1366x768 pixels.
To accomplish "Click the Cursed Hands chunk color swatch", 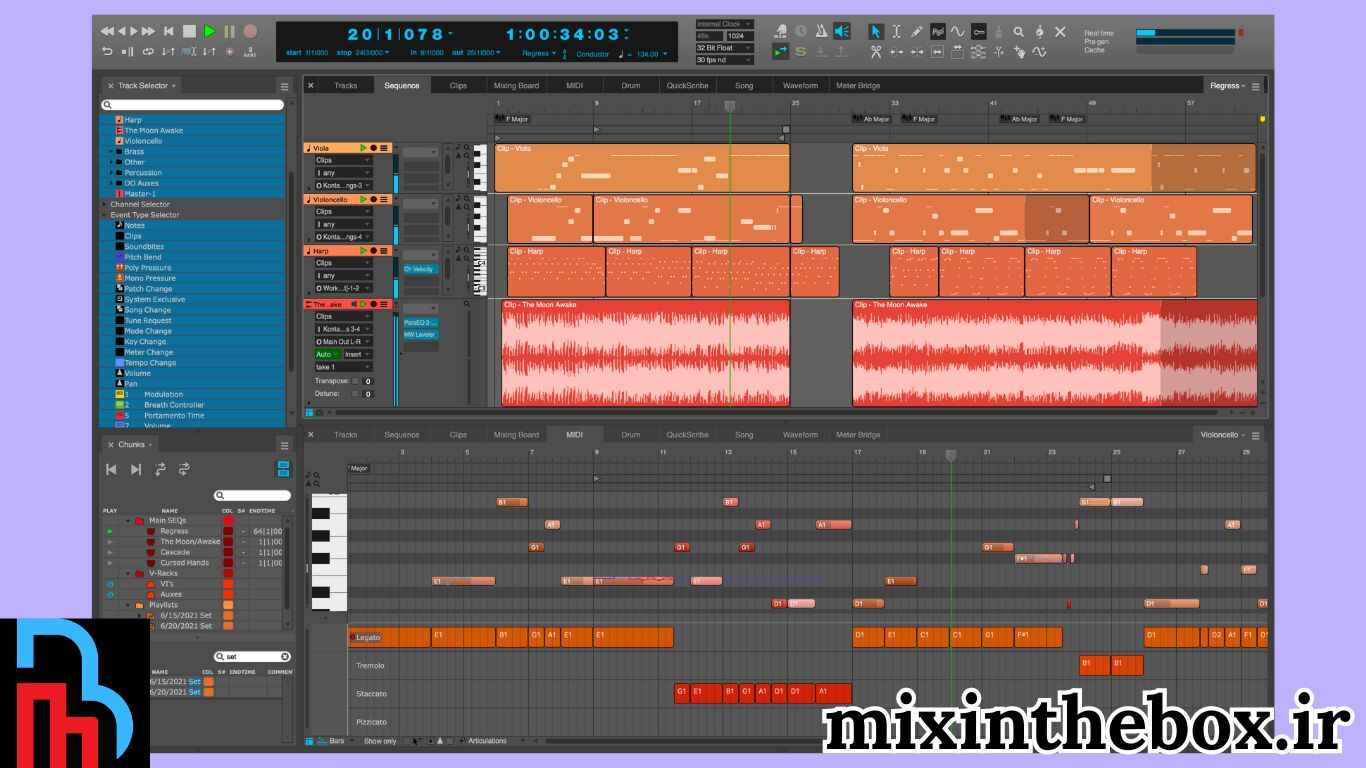I will pyautogui.click(x=228, y=563).
